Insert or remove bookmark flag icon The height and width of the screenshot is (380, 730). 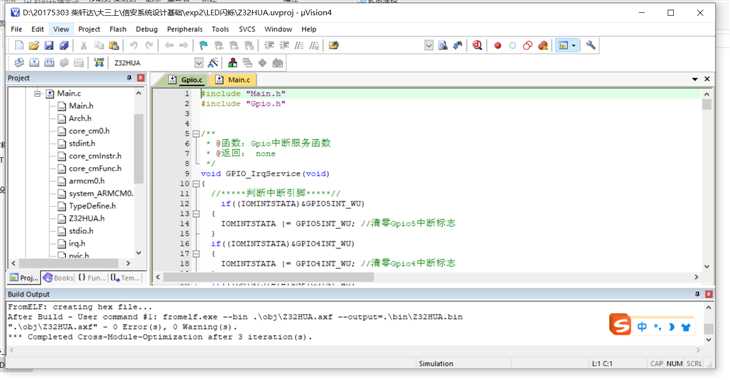(x=203, y=46)
